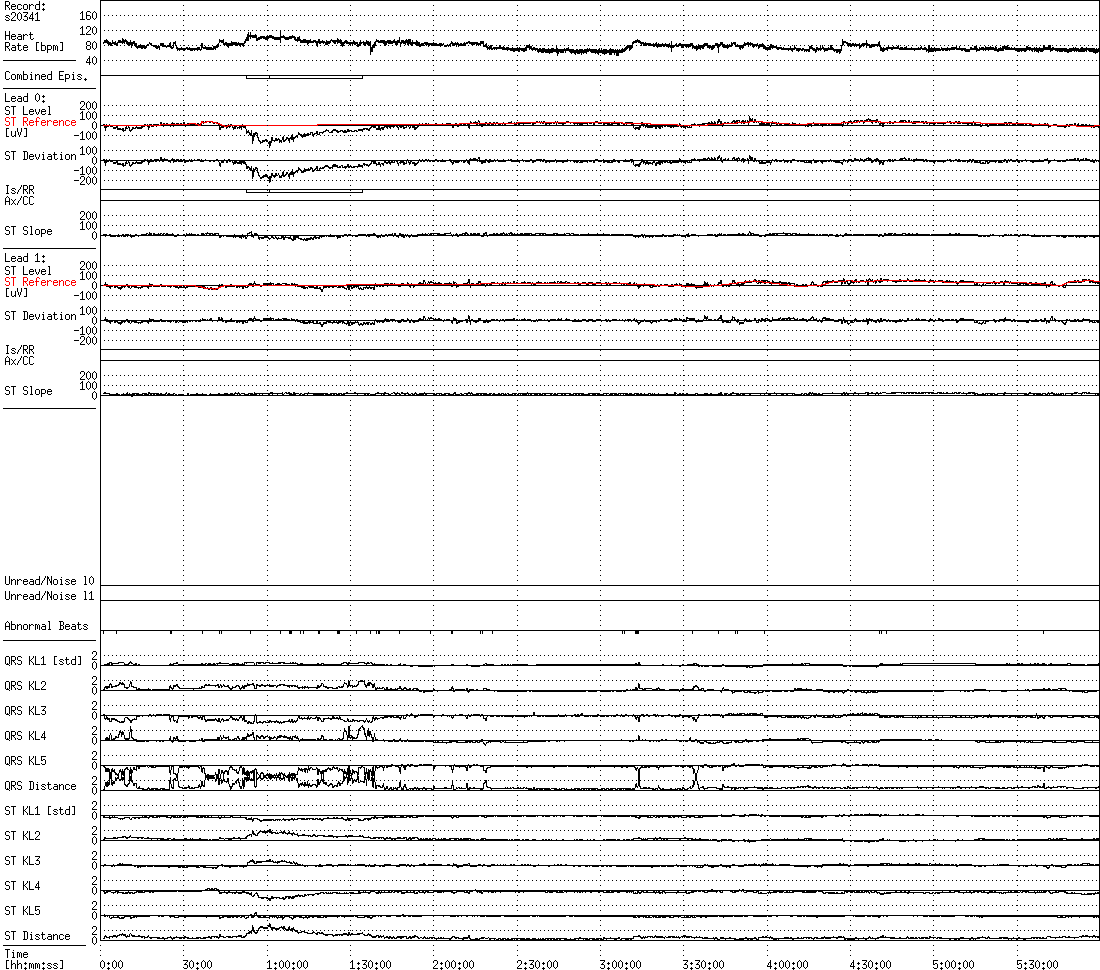
Task: Click the 1:00:00 time axis tick
Action: tap(287, 964)
